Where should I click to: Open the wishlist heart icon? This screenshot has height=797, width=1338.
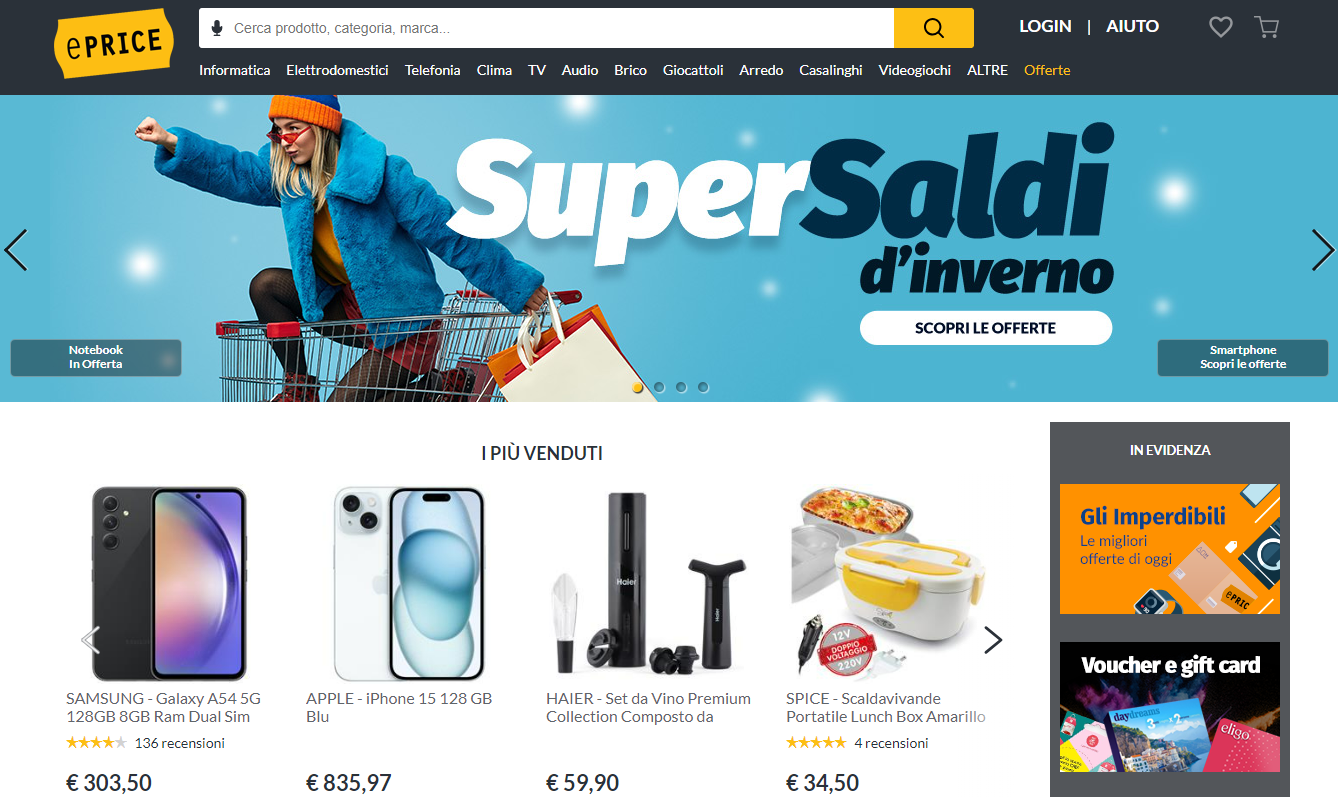click(x=1221, y=27)
